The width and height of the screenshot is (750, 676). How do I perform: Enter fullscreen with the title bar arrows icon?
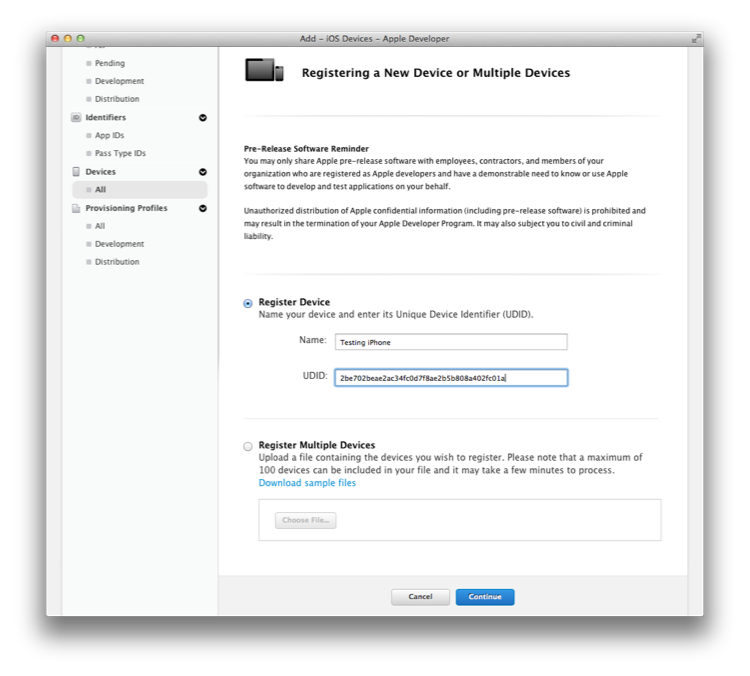(x=695, y=38)
